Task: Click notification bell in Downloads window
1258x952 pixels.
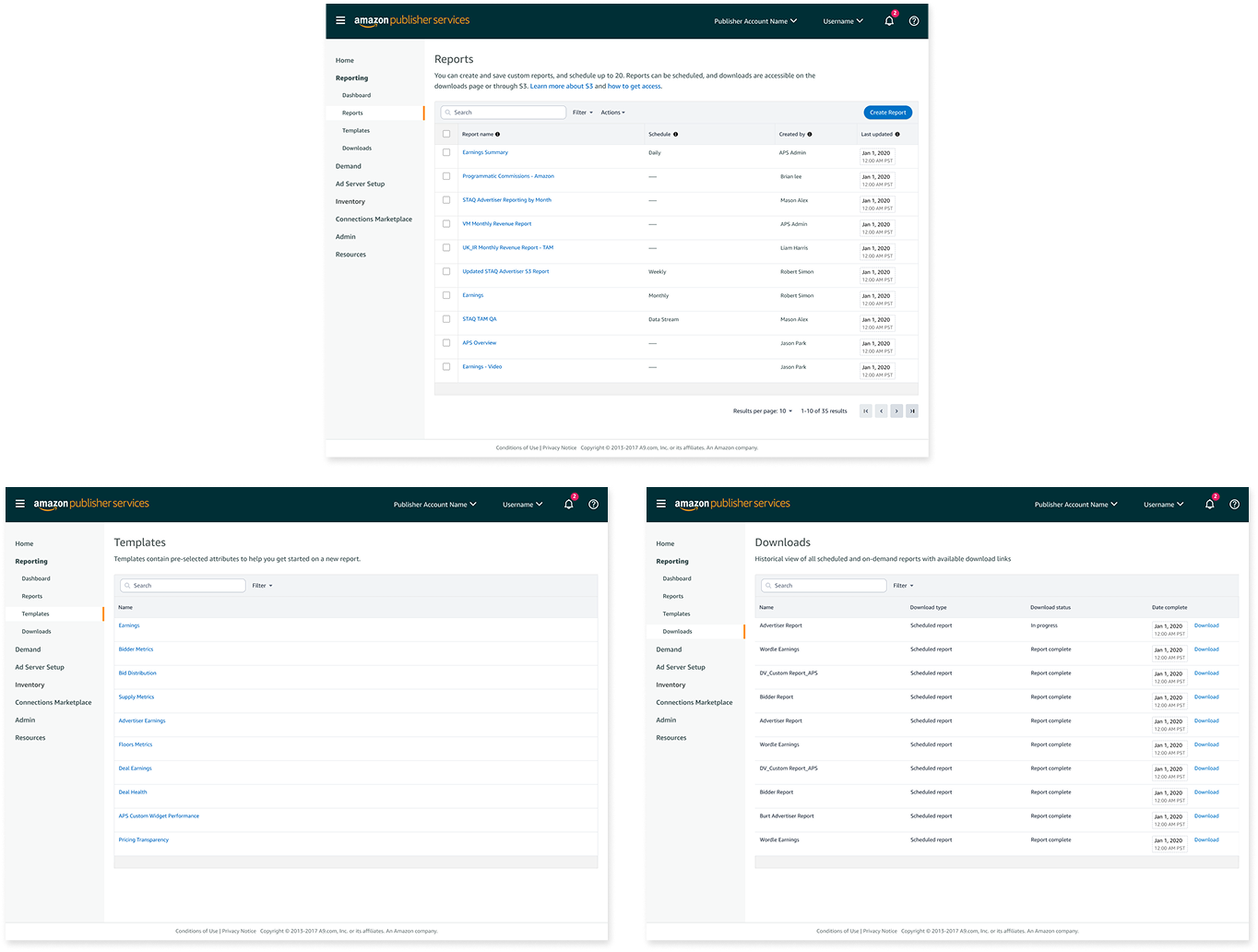Action: click(1210, 504)
